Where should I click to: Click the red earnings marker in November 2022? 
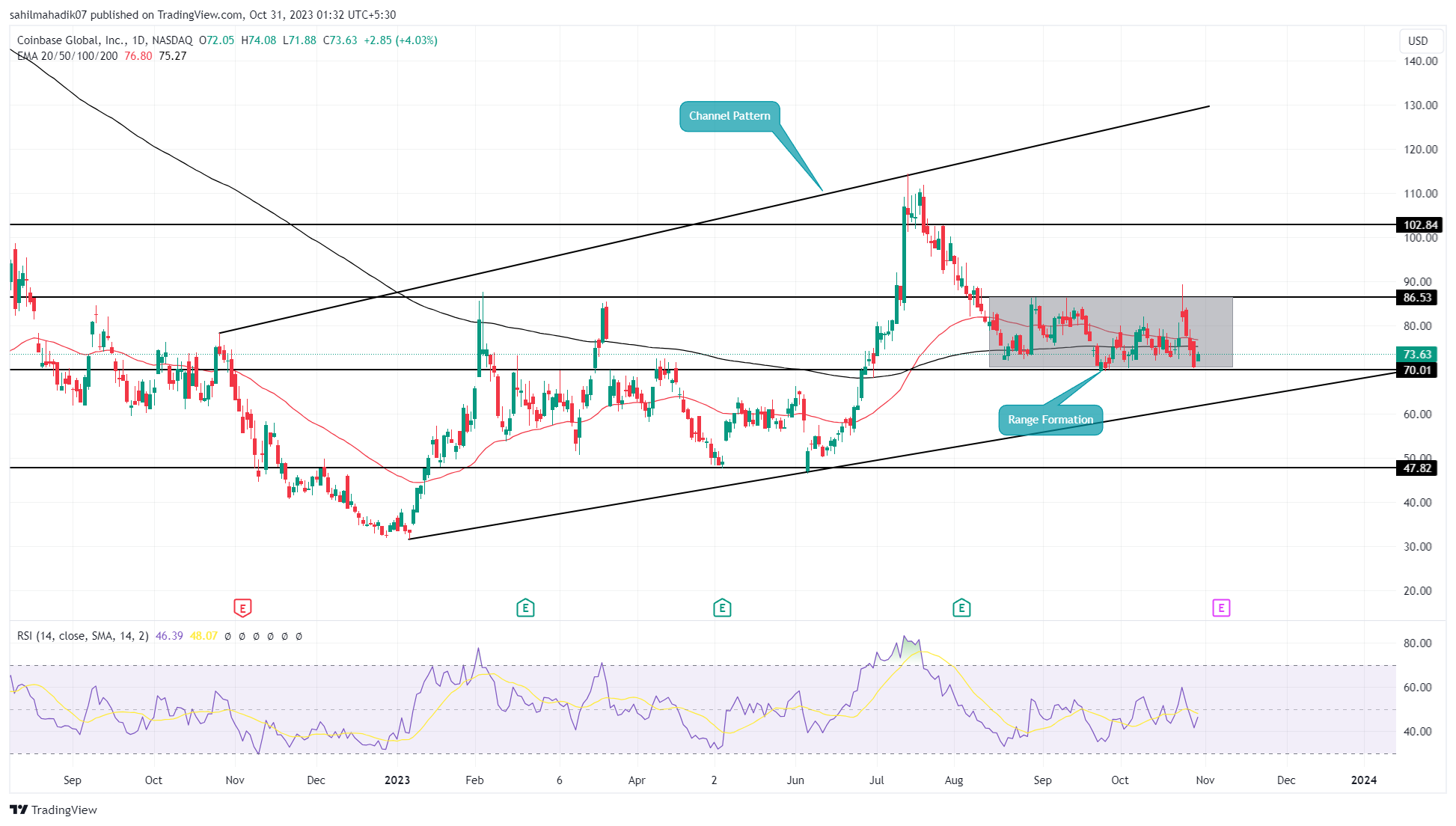pos(242,608)
